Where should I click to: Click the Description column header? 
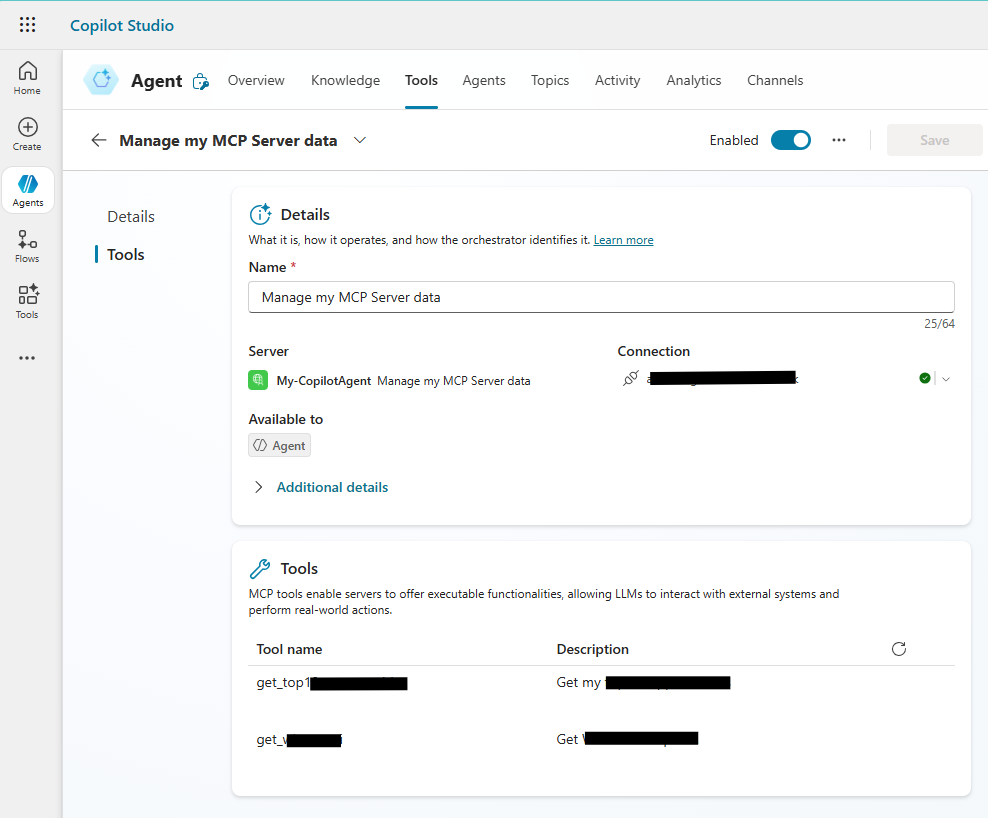pos(592,649)
